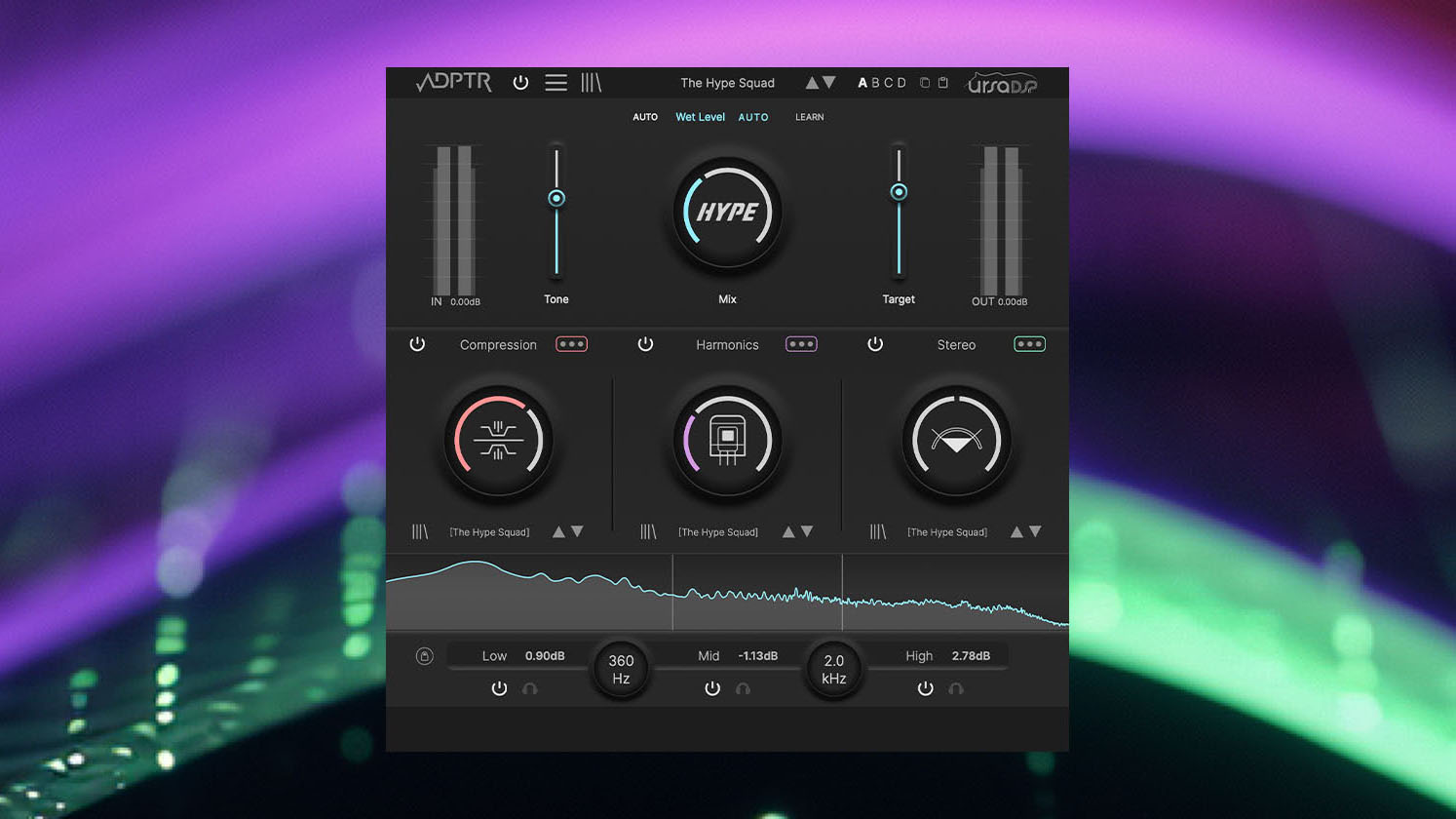
Task: Open Harmonics more options dots
Action: 801,344
